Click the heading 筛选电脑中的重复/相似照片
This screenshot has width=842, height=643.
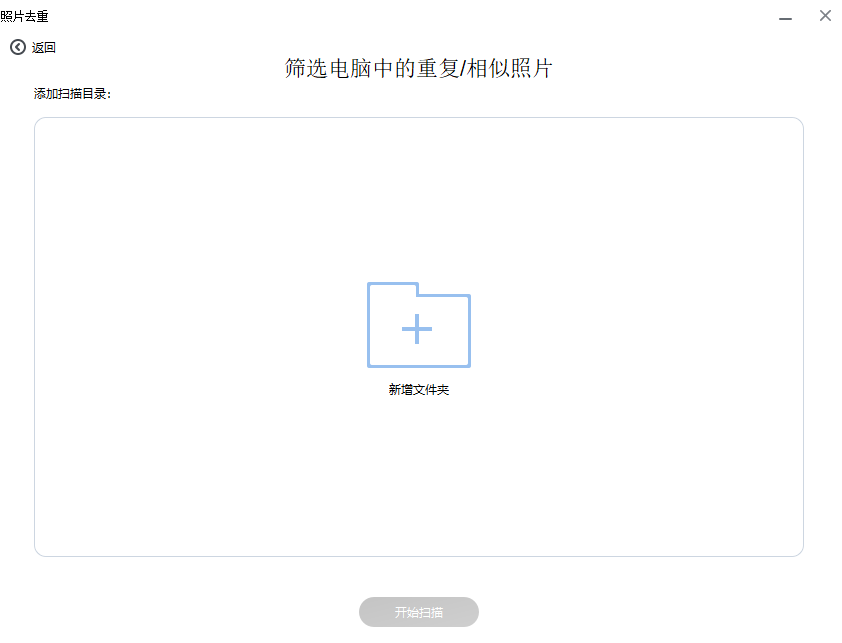coord(418,67)
